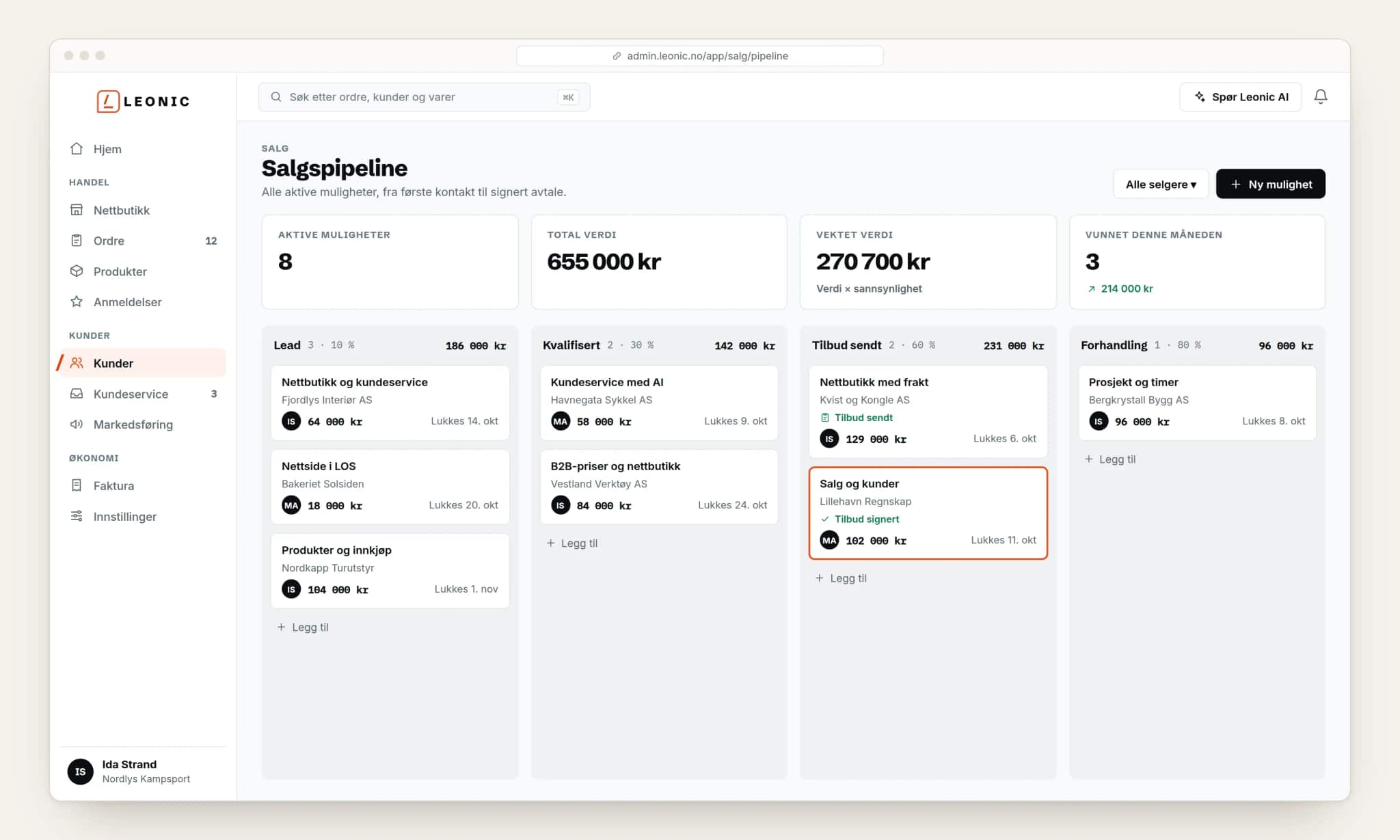This screenshot has height=840, width=1400.
Task: Click the Tilbud signert status label
Action: [x=859, y=519]
